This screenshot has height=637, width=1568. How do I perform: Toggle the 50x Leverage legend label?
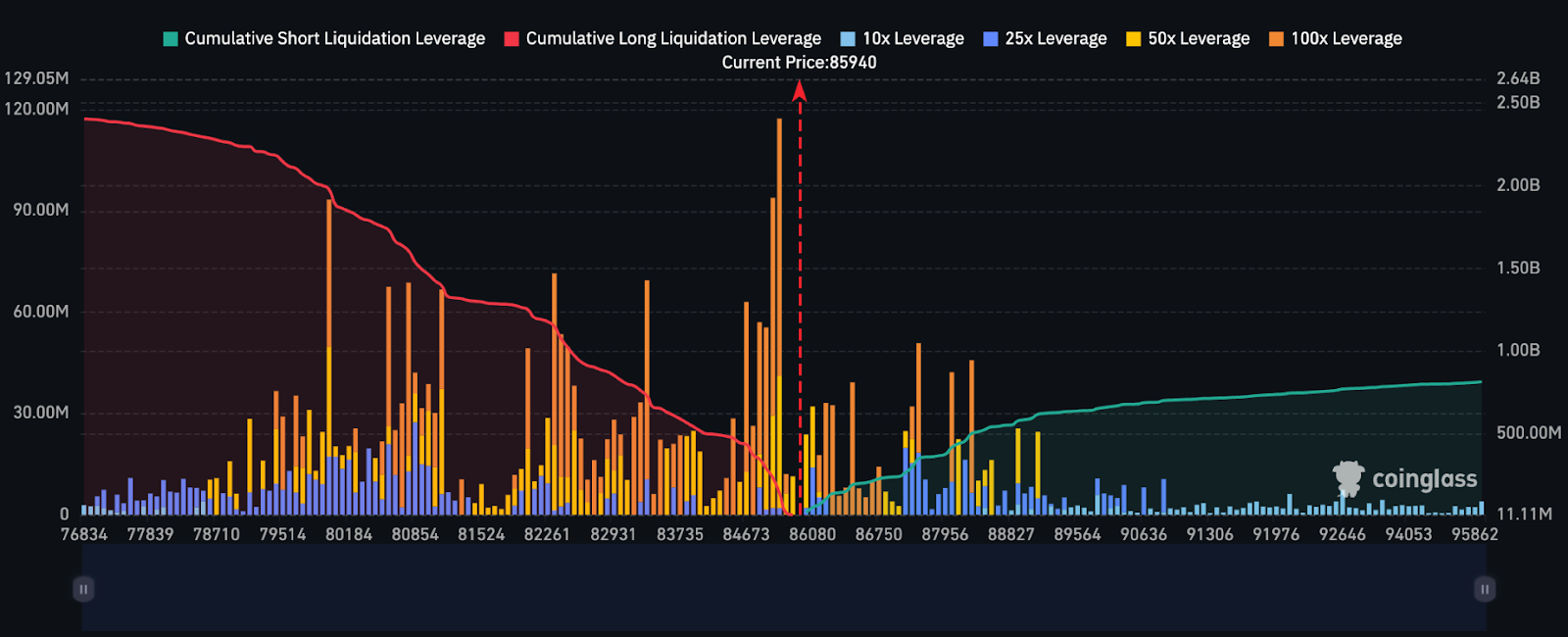(1188, 39)
